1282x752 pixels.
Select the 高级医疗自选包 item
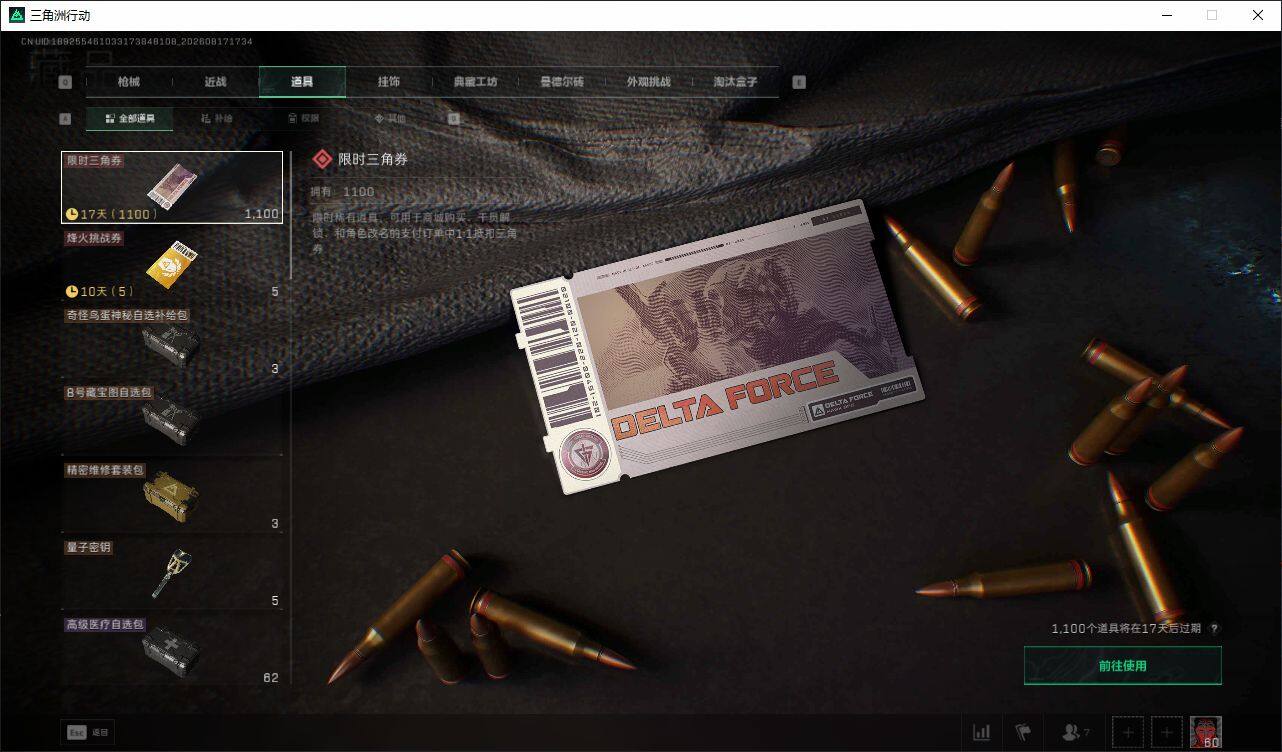pos(172,651)
